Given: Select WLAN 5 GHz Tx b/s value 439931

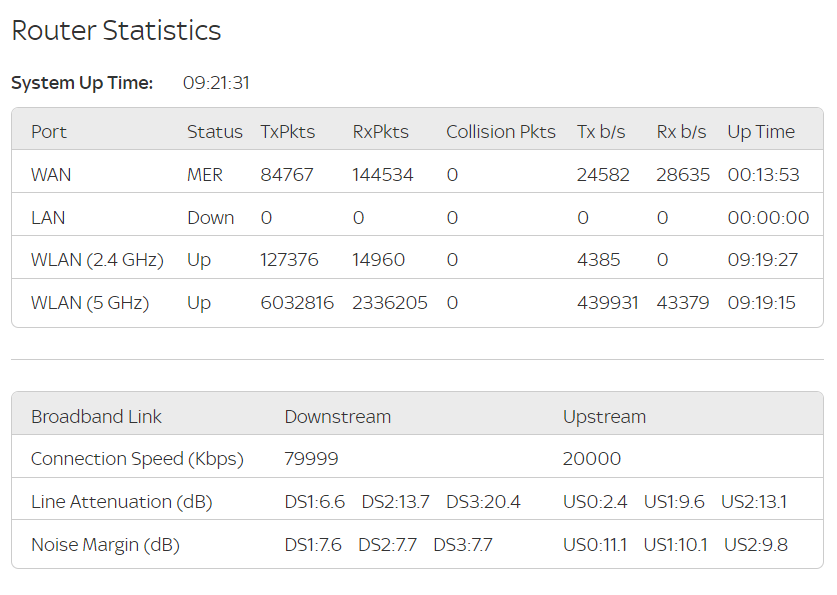Looking at the screenshot, I should (607, 303).
